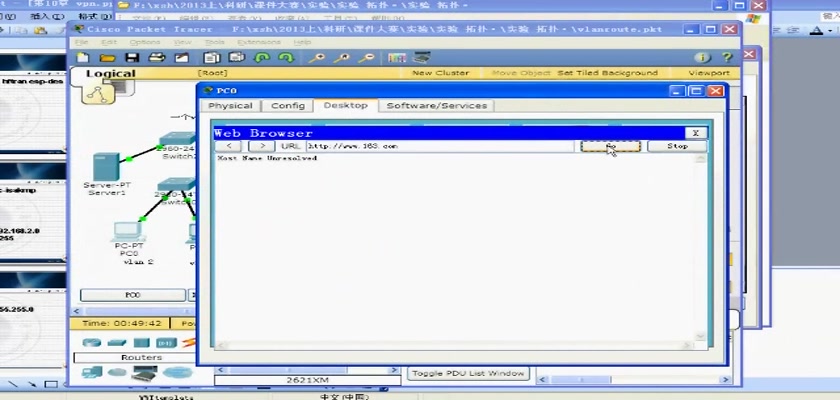Click the 'vlan 2' label under PC0
The height and width of the screenshot is (400, 840).
coord(139,262)
